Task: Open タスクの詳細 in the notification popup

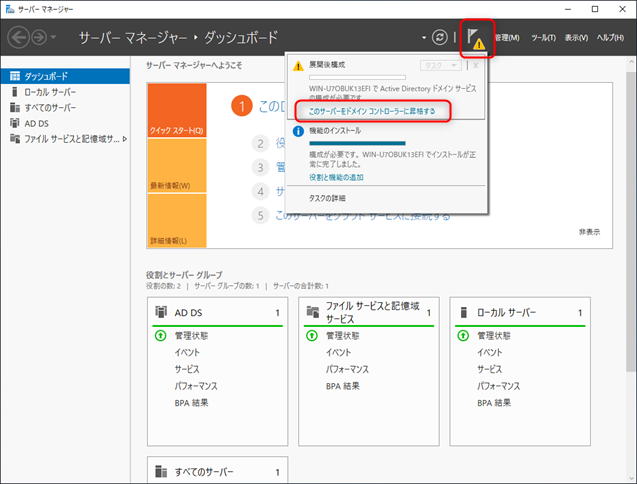Action: 327,198
